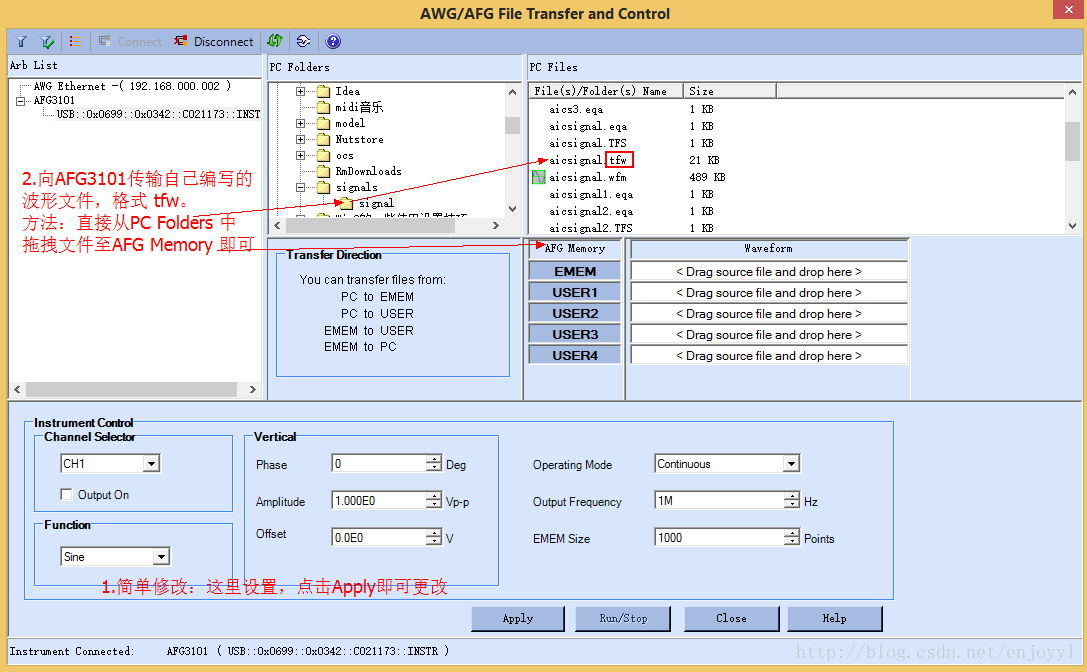This screenshot has width=1087, height=672.
Task: Click the Help button
Action: pyautogui.click(x=835, y=619)
